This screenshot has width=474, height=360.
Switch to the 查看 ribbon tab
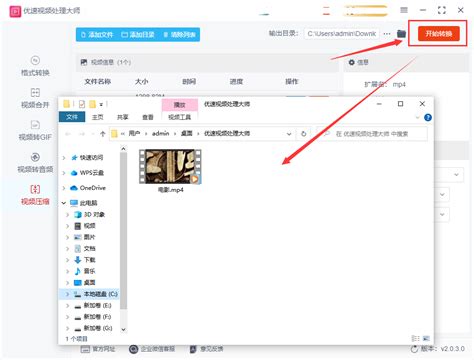(x=148, y=117)
